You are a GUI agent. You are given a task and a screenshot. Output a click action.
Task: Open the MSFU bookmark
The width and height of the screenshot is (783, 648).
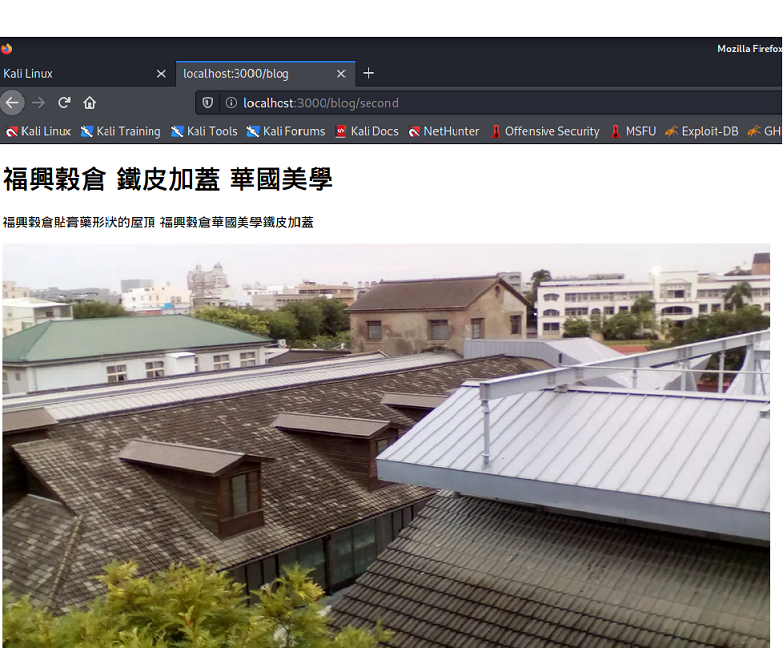[634, 131]
